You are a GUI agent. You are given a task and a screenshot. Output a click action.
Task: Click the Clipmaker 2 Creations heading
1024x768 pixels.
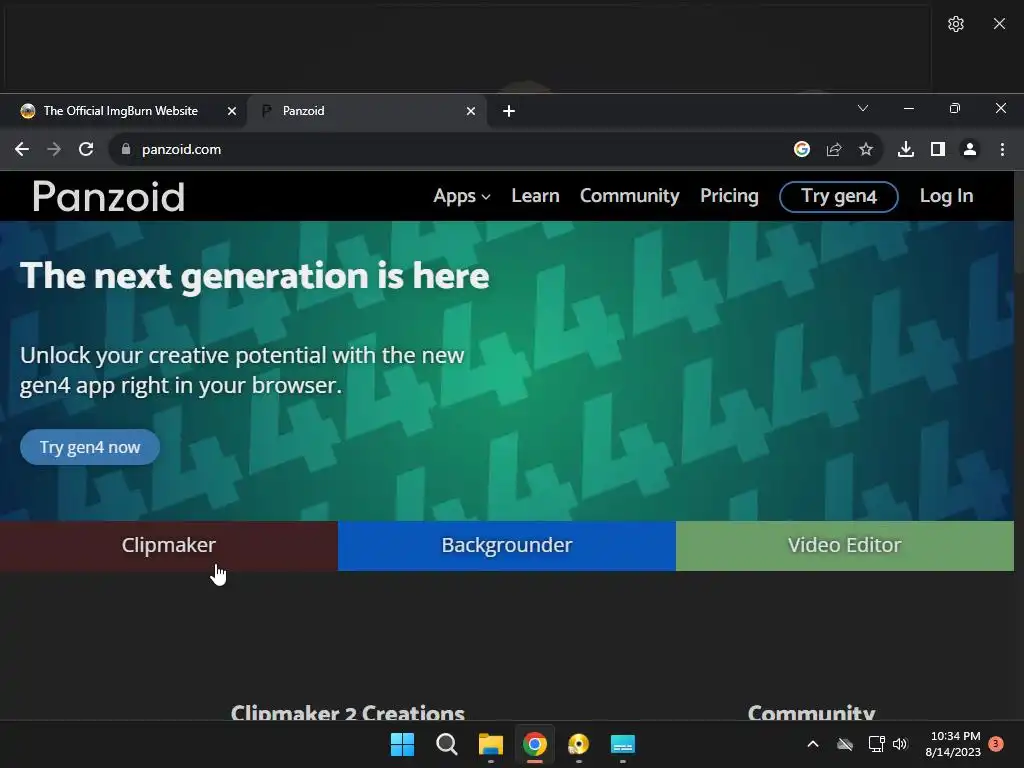(347, 712)
